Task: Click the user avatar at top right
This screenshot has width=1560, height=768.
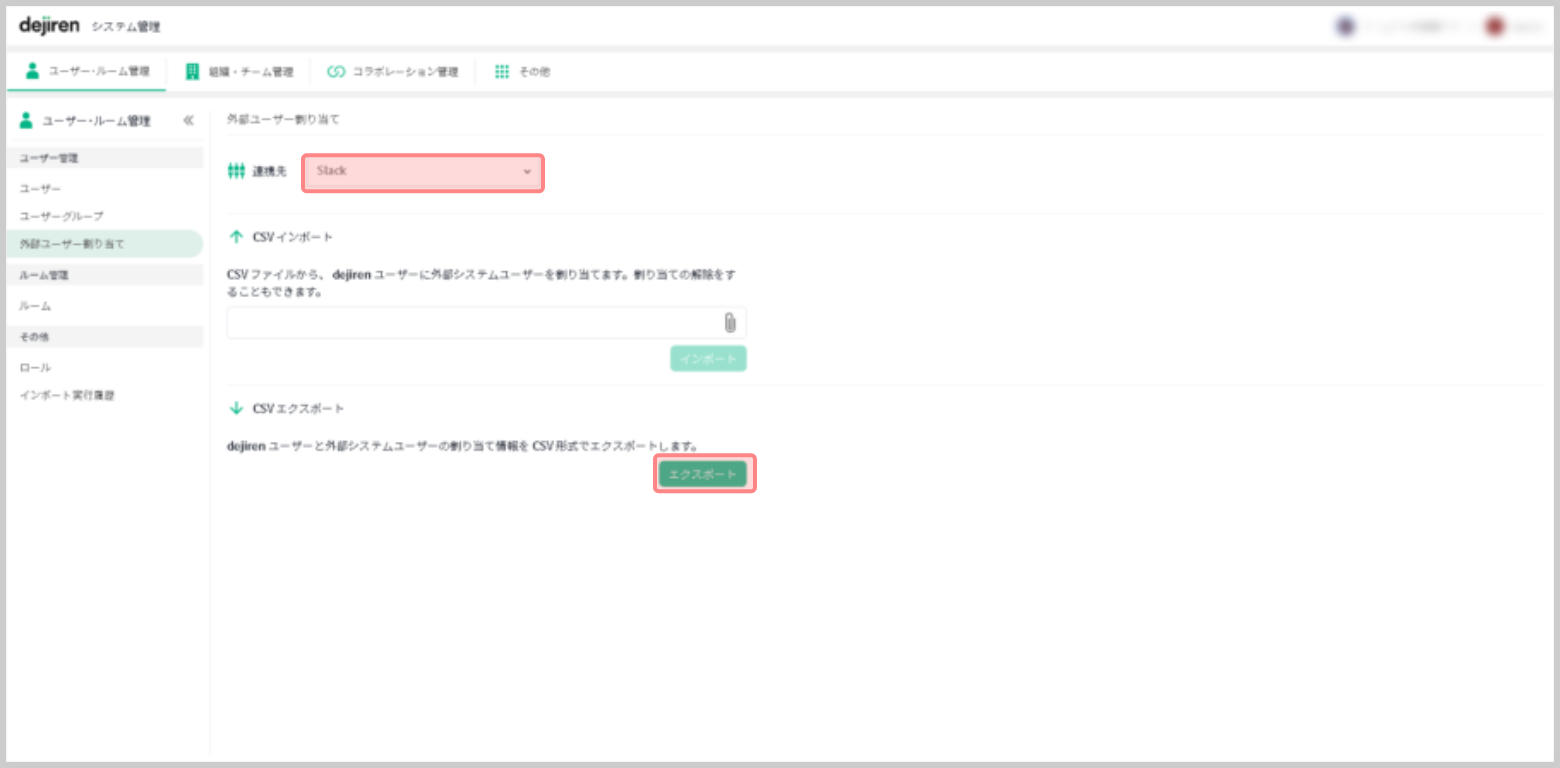Action: [1495, 26]
